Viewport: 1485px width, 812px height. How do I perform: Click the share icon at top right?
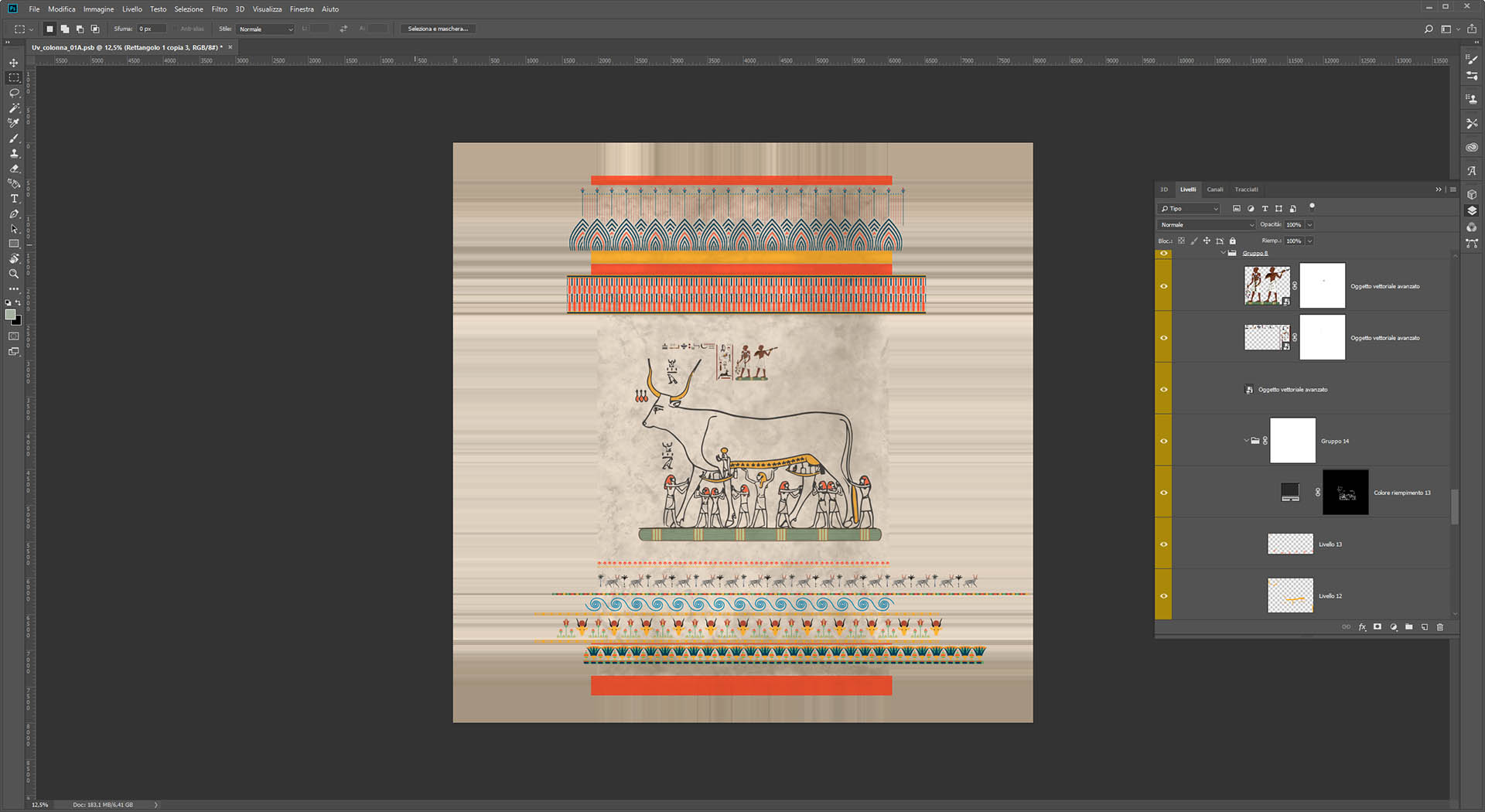tap(1472, 29)
